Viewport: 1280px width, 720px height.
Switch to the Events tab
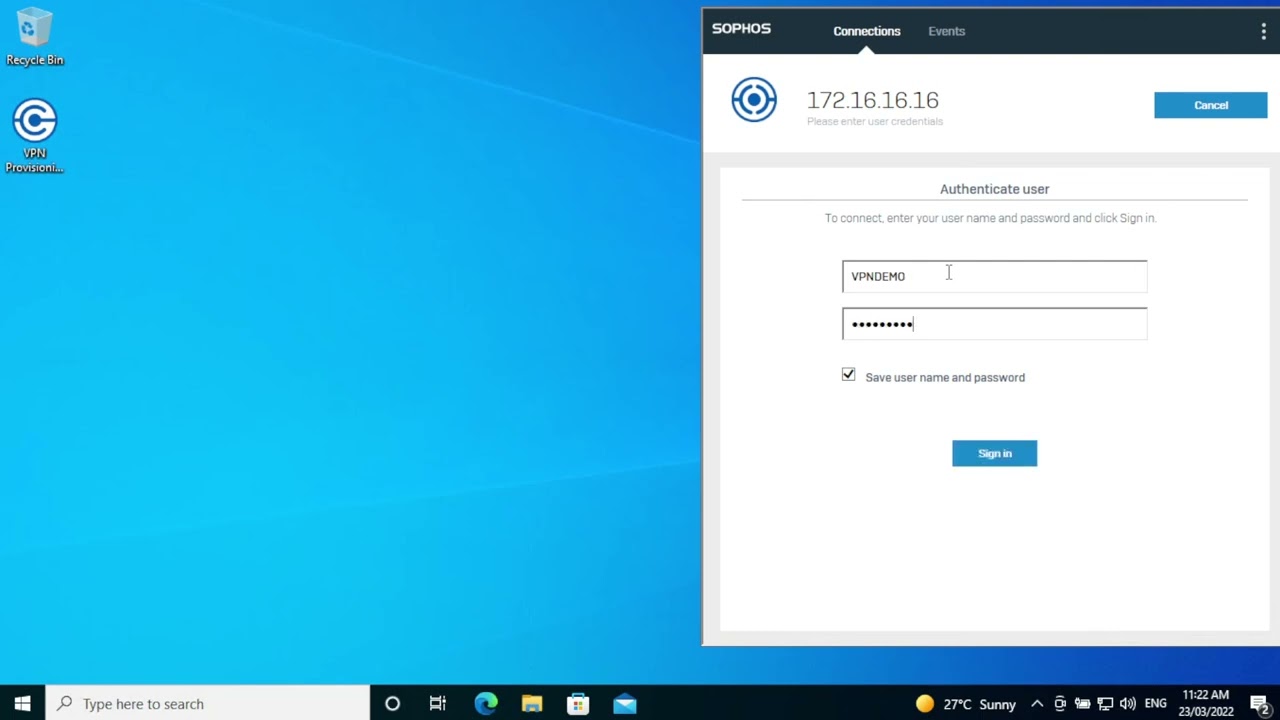click(x=946, y=31)
